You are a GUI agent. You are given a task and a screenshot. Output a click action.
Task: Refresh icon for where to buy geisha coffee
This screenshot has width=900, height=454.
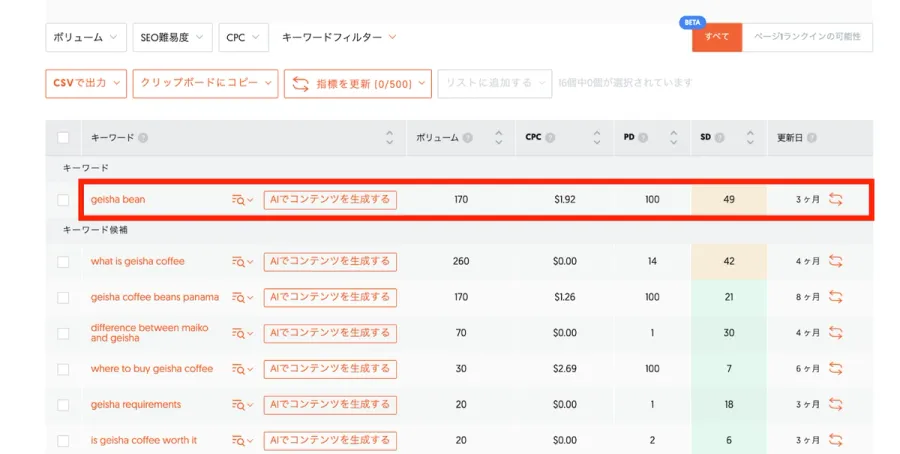836,368
